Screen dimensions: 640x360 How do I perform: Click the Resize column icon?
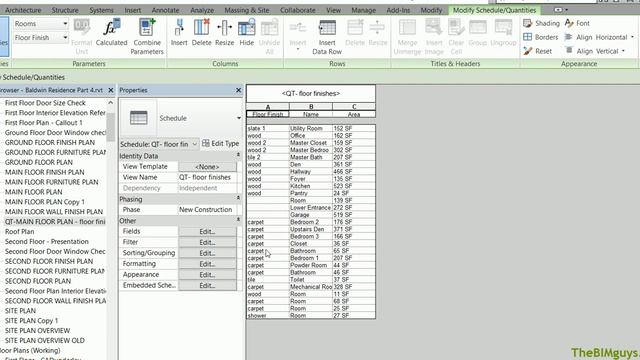224,27
